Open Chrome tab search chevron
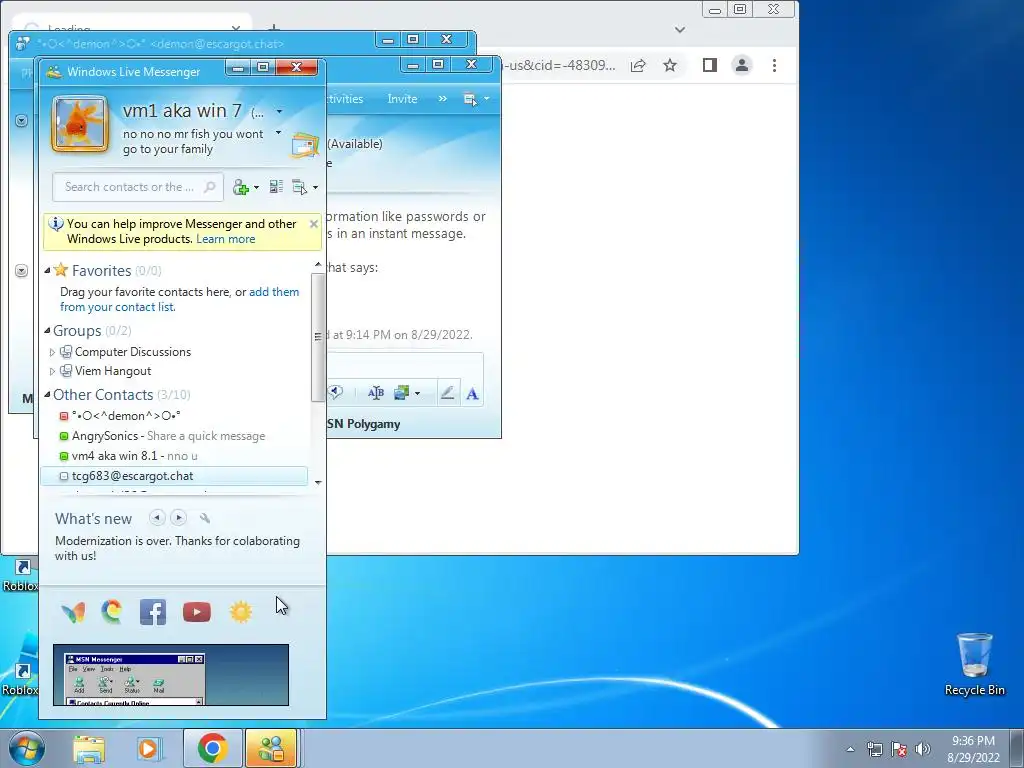The height and width of the screenshot is (768, 1024). pos(680,29)
